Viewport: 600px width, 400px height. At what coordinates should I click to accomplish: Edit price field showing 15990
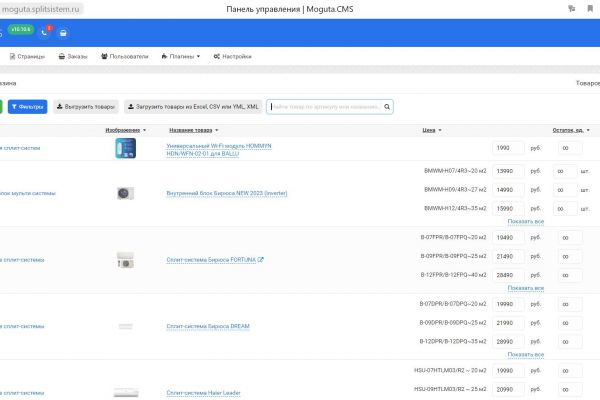[508, 209]
